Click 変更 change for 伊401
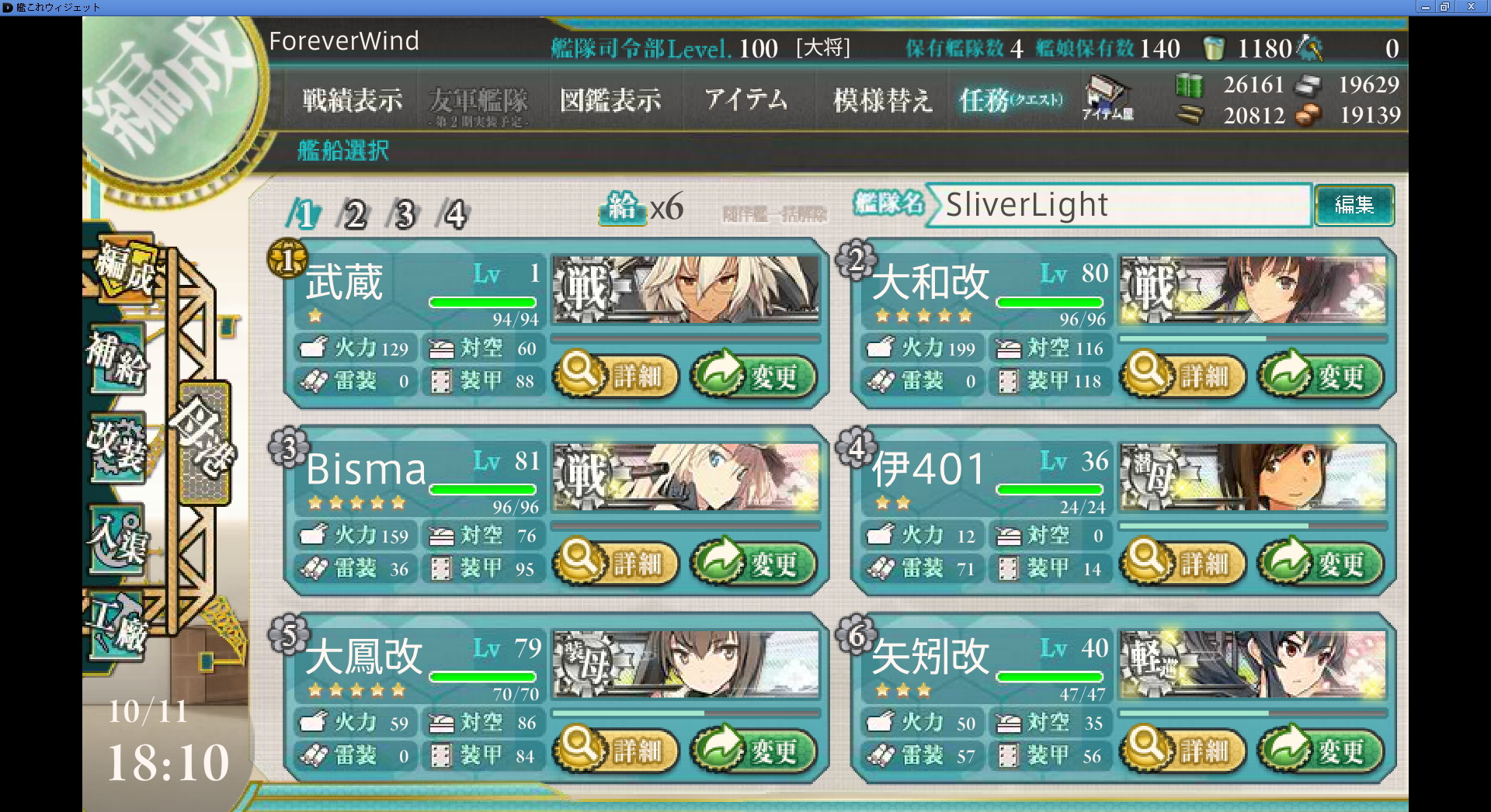This screenshot has height=812, width=1491. (1320, 563)
